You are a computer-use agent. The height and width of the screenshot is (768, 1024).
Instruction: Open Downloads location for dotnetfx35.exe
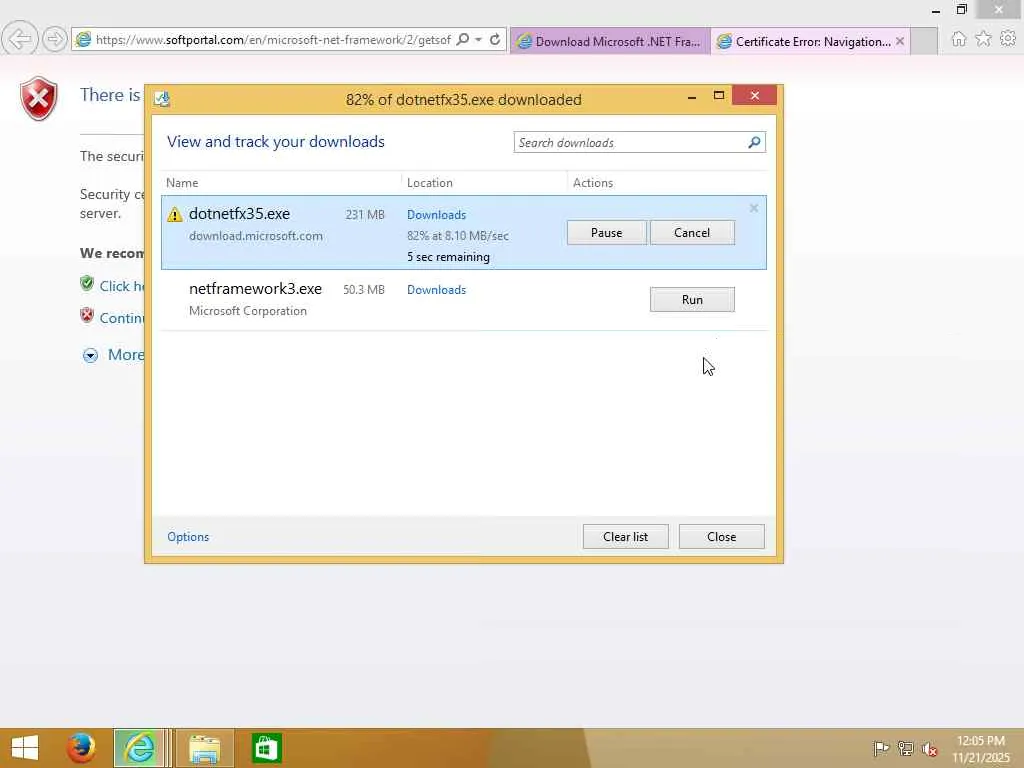pos(436,215)
